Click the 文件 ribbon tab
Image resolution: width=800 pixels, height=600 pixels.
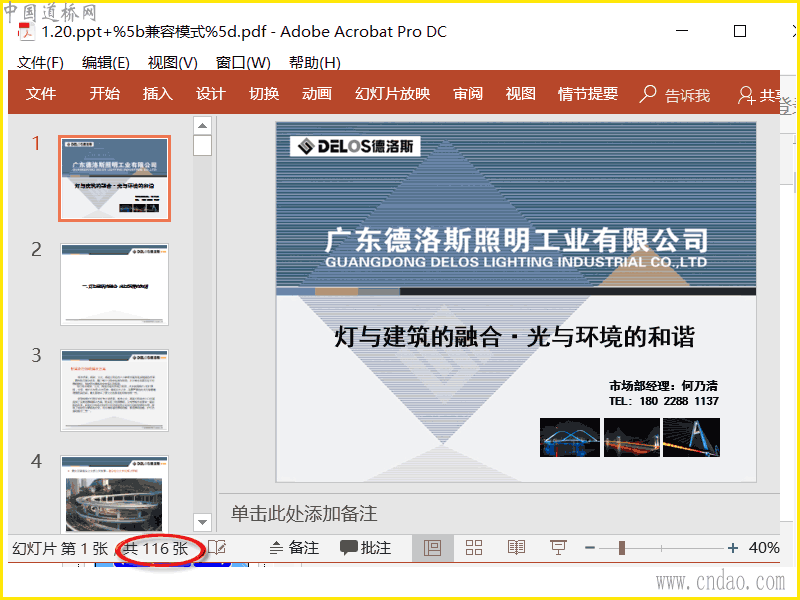pyautogui.click(x=41, y=94)
